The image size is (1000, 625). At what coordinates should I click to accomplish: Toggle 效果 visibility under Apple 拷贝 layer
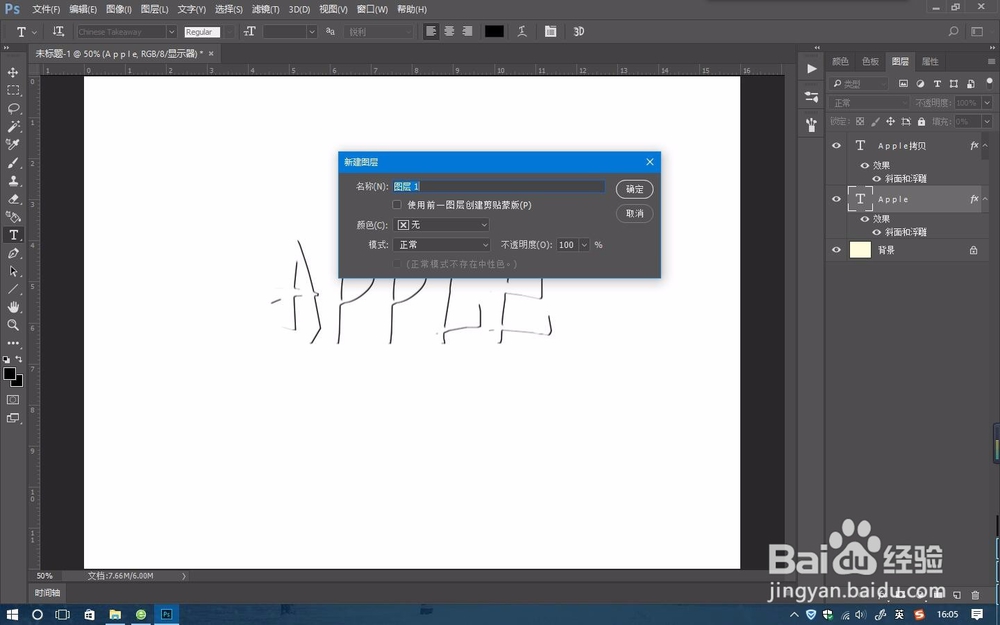[865, 165]
